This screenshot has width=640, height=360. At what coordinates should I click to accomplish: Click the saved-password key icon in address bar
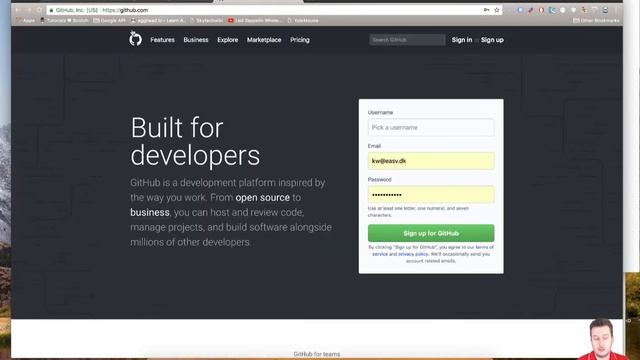click(486, 10)
